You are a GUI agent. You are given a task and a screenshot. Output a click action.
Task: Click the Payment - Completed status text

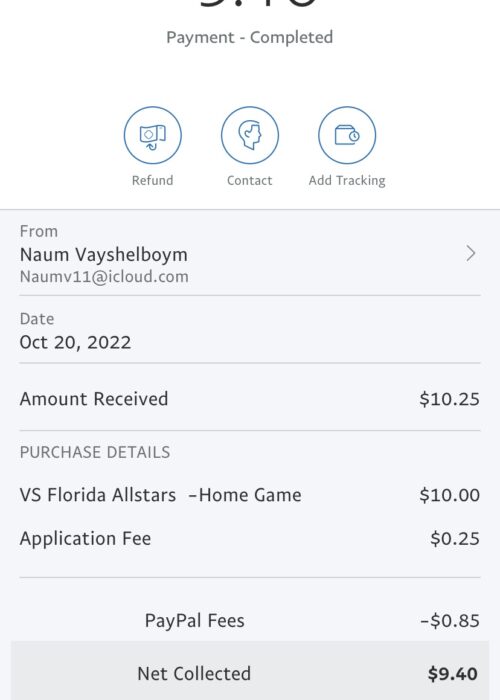[250, 37]
